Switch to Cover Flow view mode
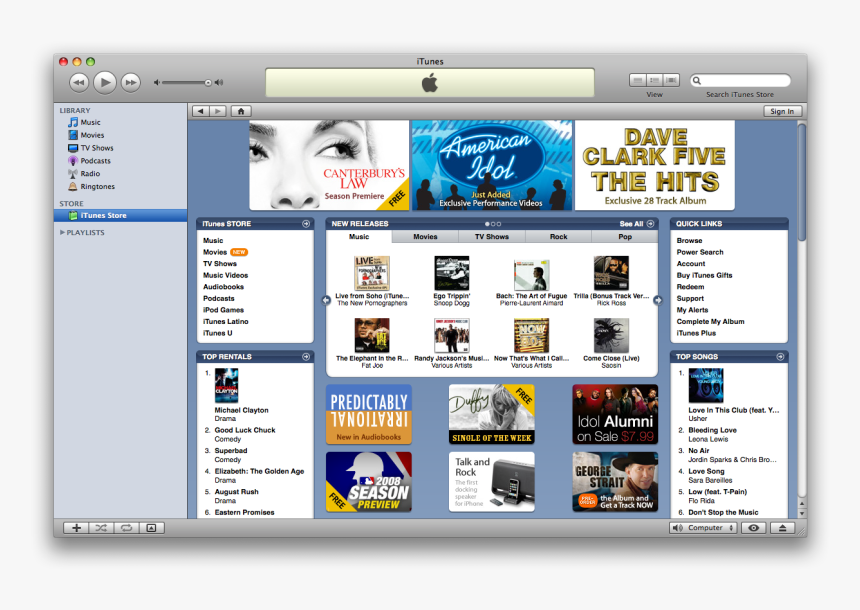The width and height of the screenshot is (860, 610). pos(673,81)
